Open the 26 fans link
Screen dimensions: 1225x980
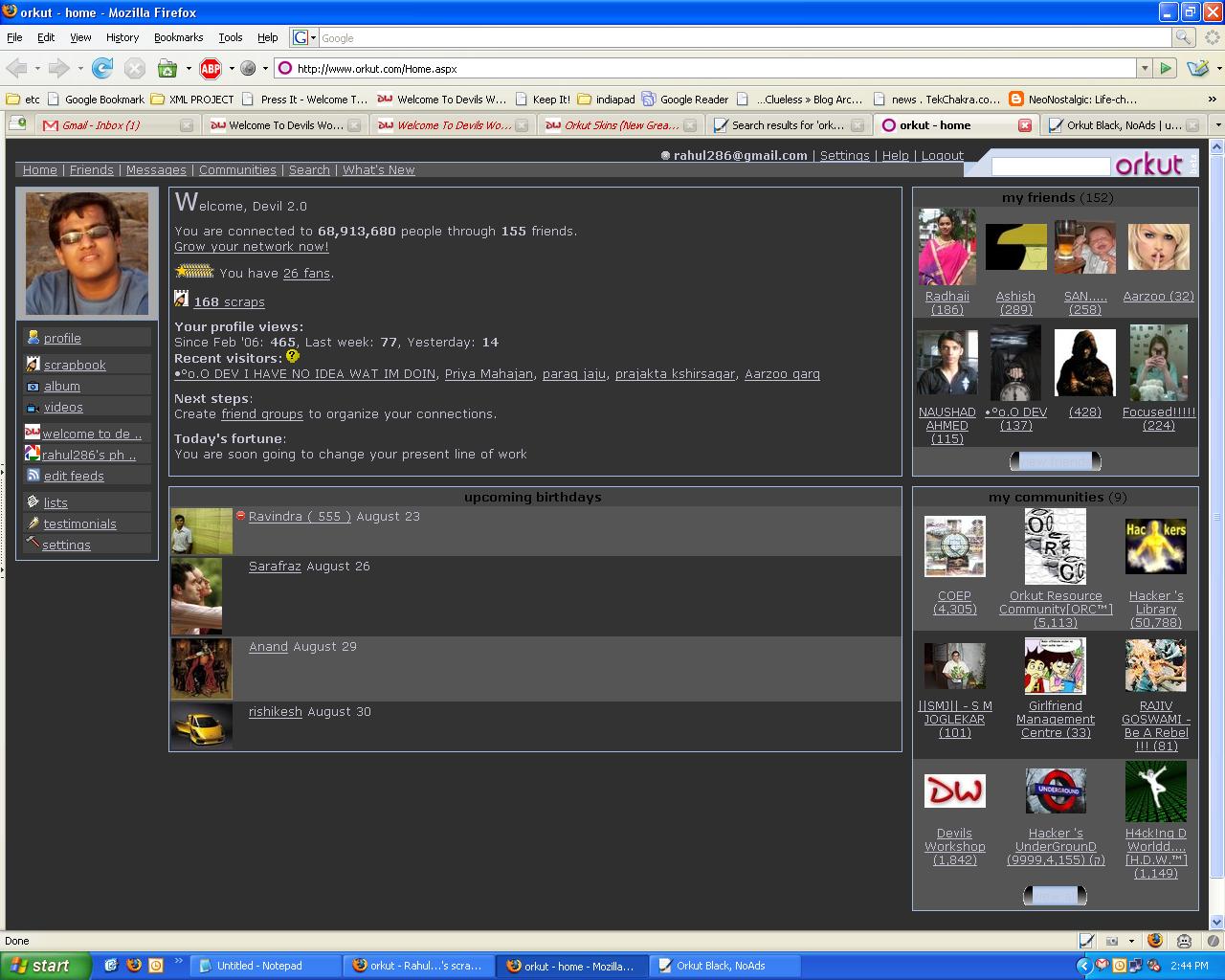(307, 273)
